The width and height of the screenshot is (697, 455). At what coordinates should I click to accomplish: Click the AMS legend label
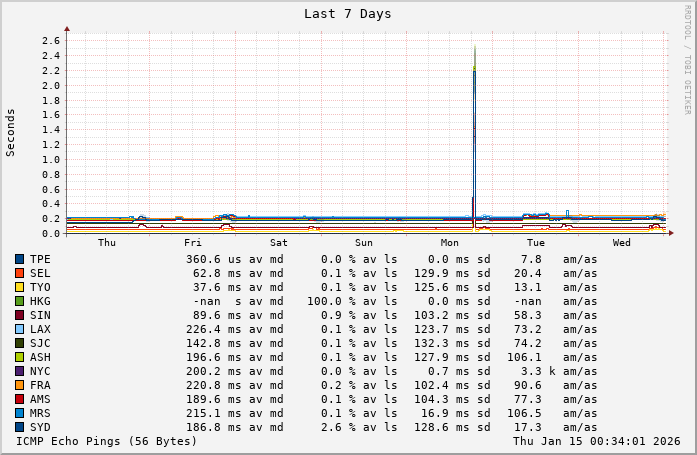[x=41, y=399]
